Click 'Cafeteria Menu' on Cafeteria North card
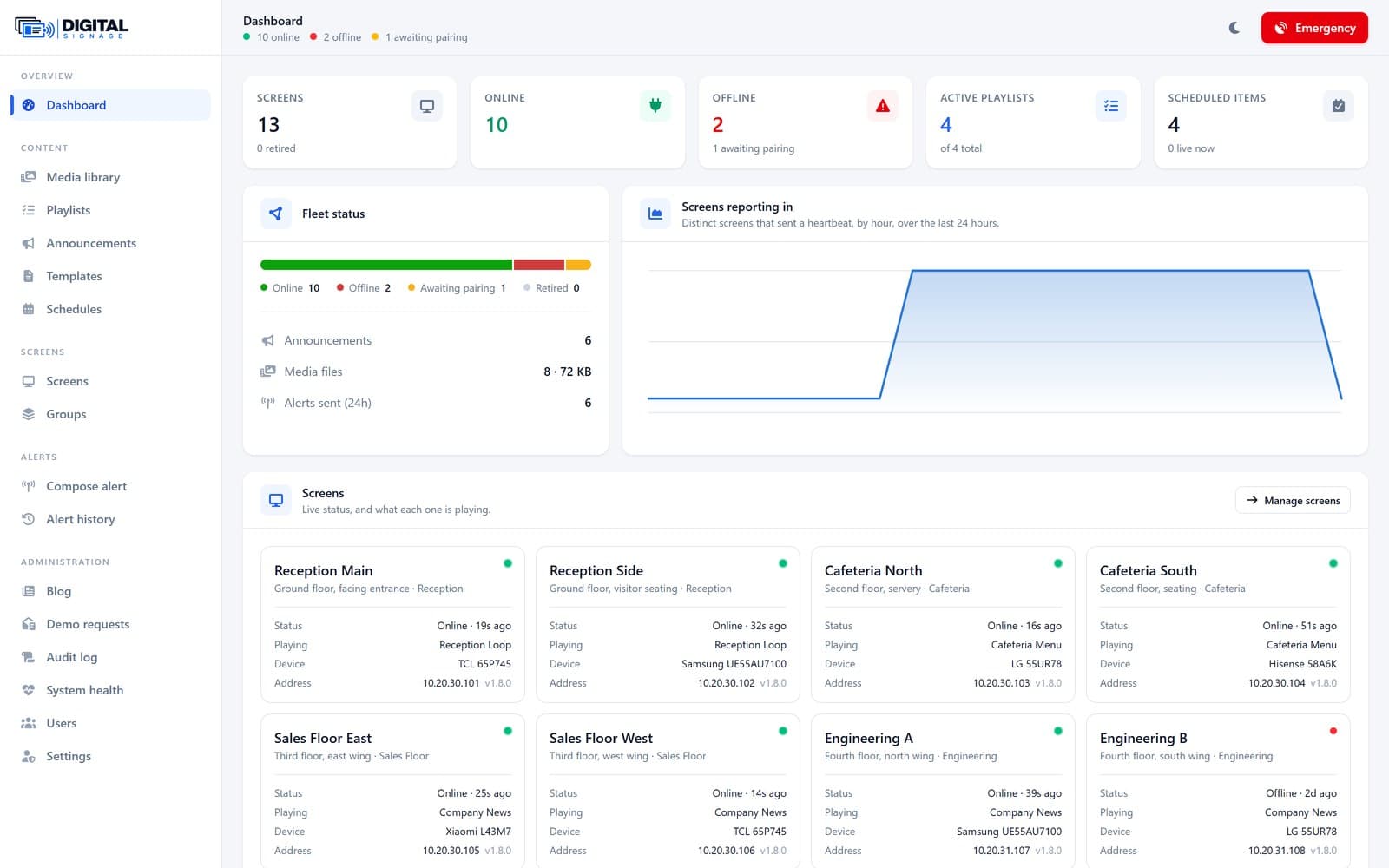The image size is (1389, 868). [x=1026, y=645]
